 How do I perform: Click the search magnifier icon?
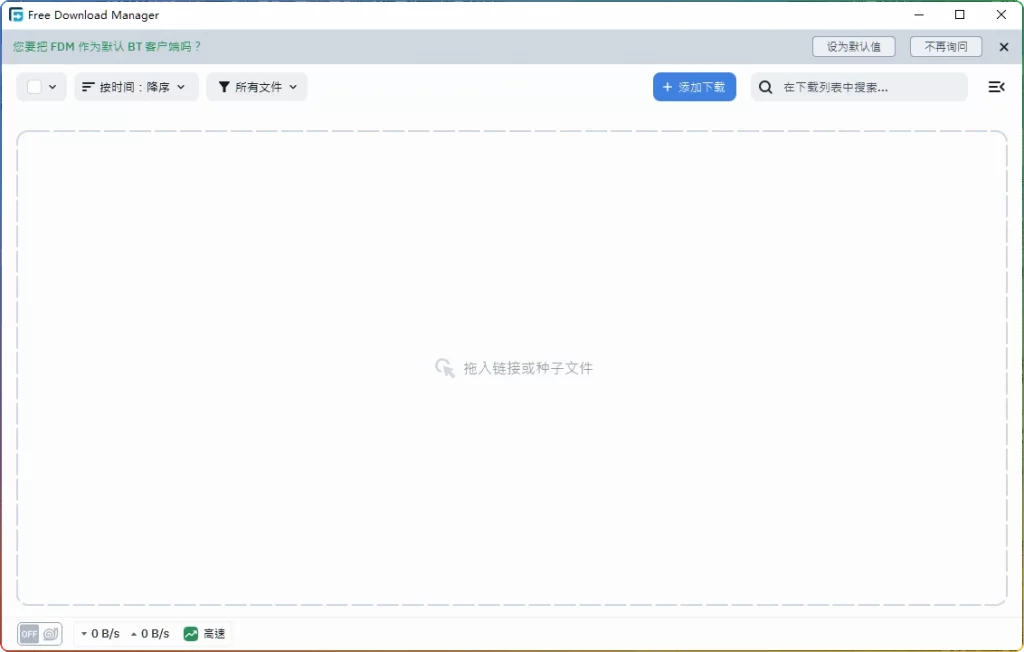[x=765, y=87]
